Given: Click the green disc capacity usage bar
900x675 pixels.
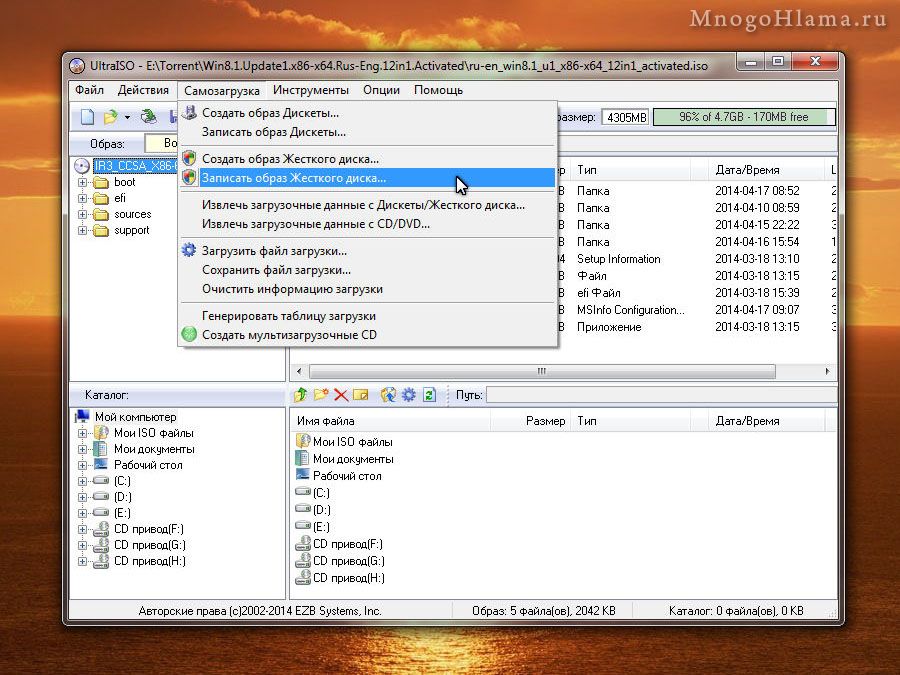Looking at the screenshot, I should (x=744, y=117).
